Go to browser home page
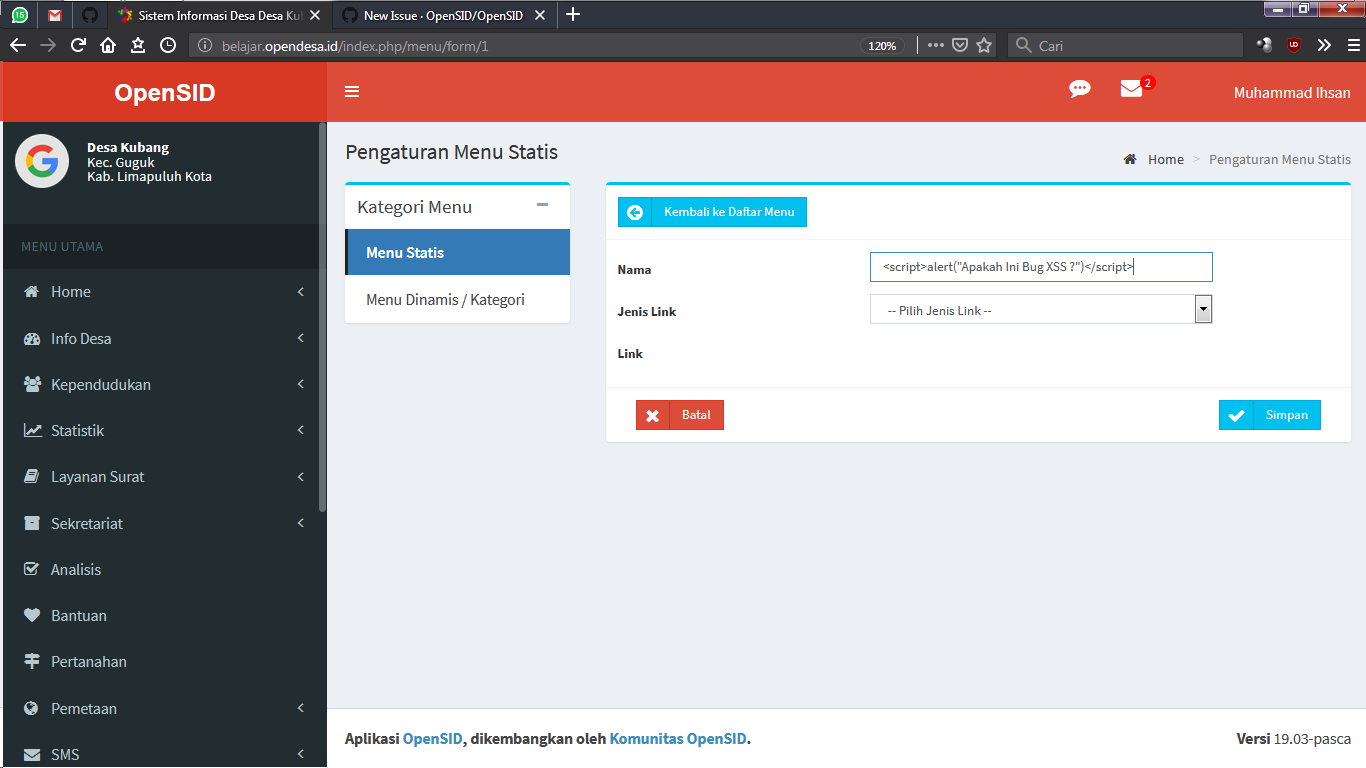The width and height of the screenshot is (1366, 768). tap(108, 45)
